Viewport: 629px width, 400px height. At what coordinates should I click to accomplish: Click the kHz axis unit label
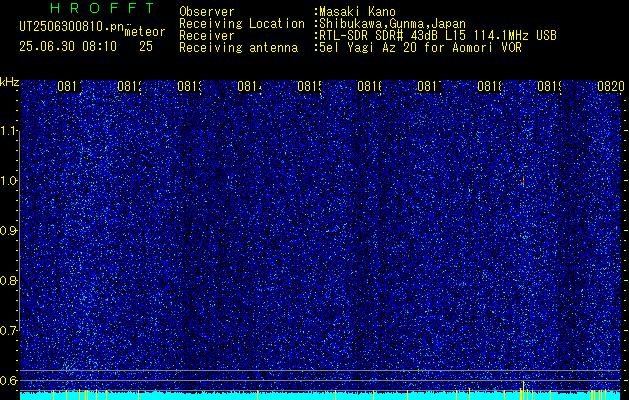[9, 82]
